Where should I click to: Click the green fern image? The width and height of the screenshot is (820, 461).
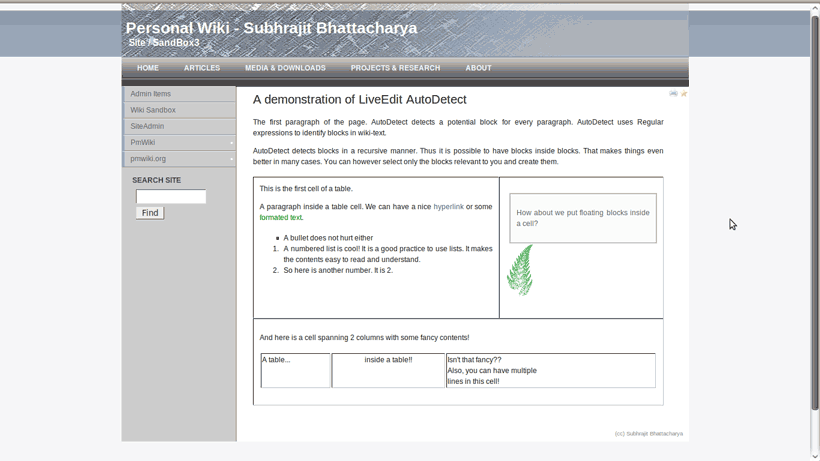click(x=520, y=270)
